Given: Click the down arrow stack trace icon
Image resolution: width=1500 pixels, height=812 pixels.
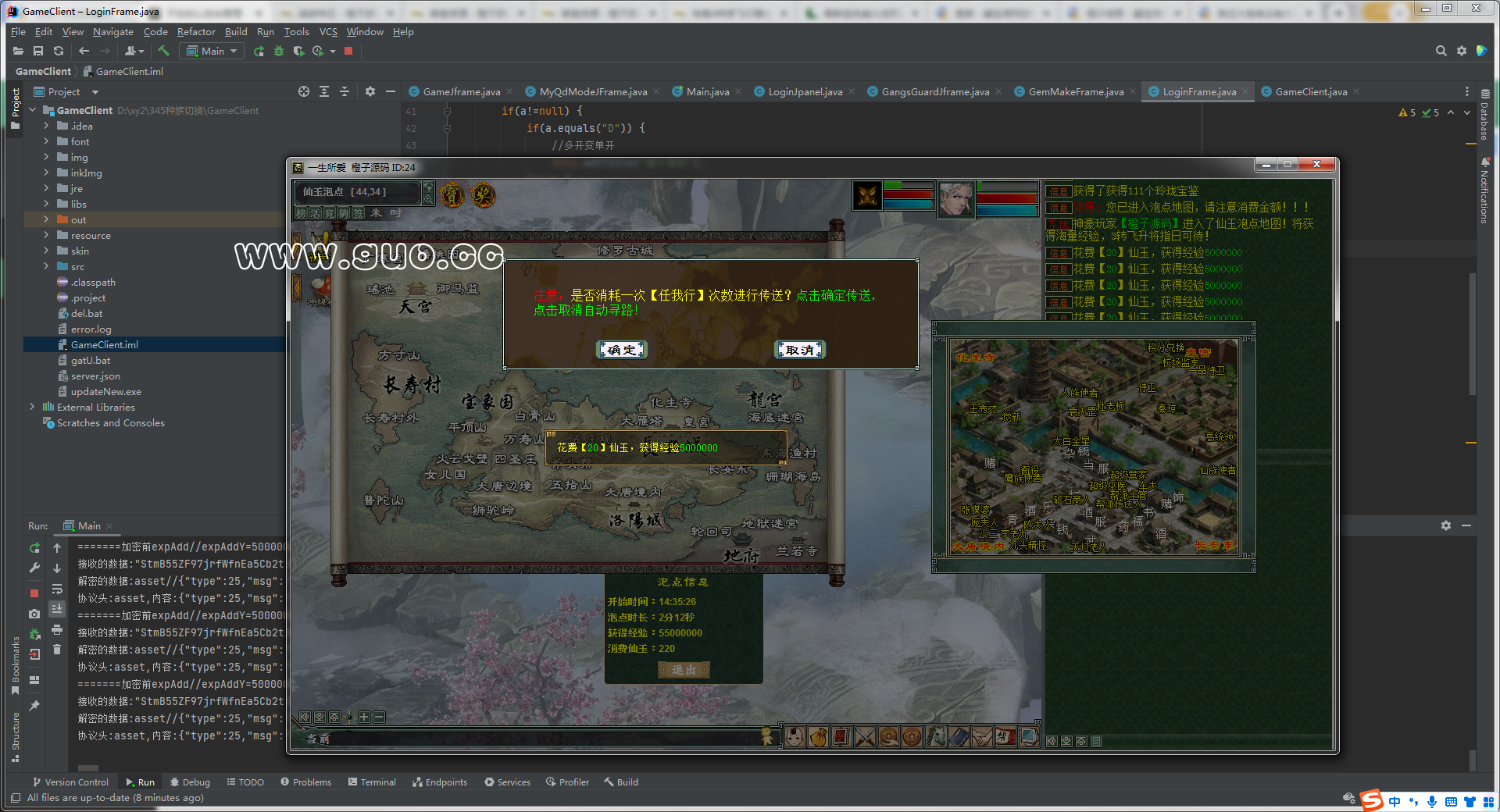Looking at the screenshot, I should coord(57,568).
